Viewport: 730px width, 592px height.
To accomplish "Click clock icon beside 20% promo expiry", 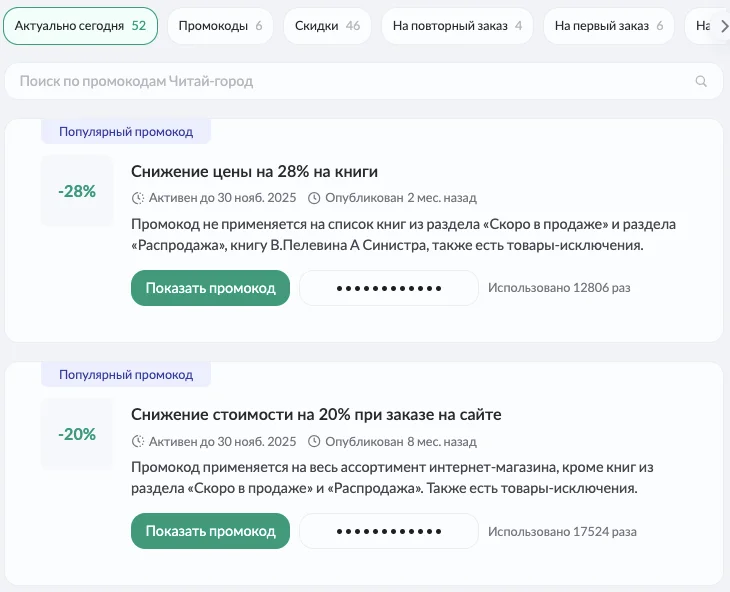I will click(138, 441).
